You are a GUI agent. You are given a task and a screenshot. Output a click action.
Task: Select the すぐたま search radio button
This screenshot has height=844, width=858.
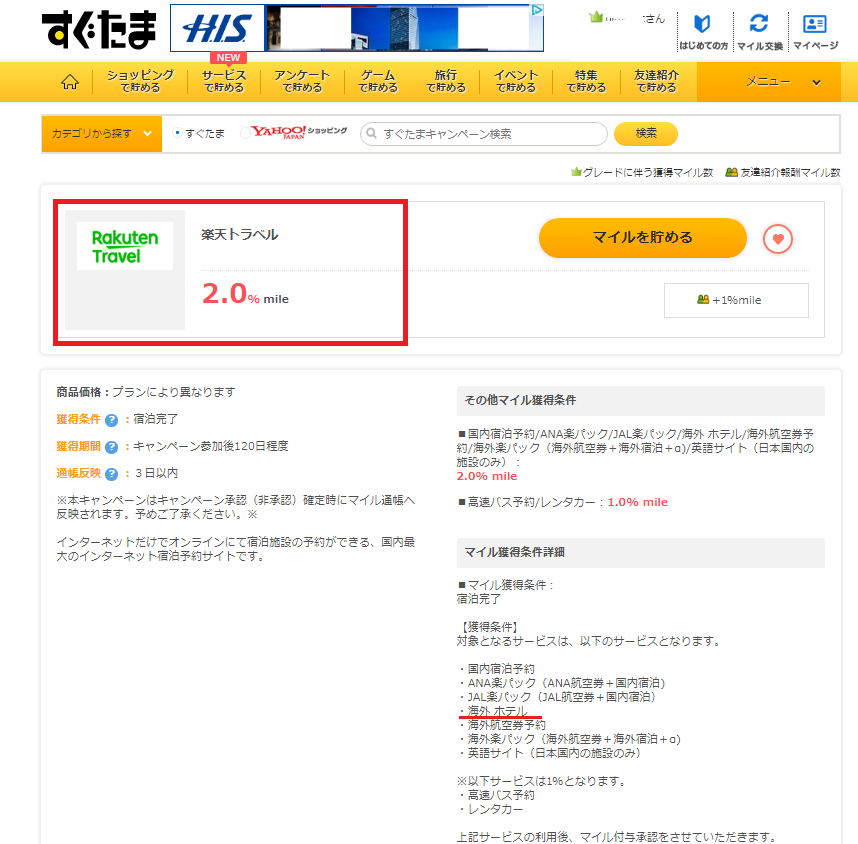(177, 133)
